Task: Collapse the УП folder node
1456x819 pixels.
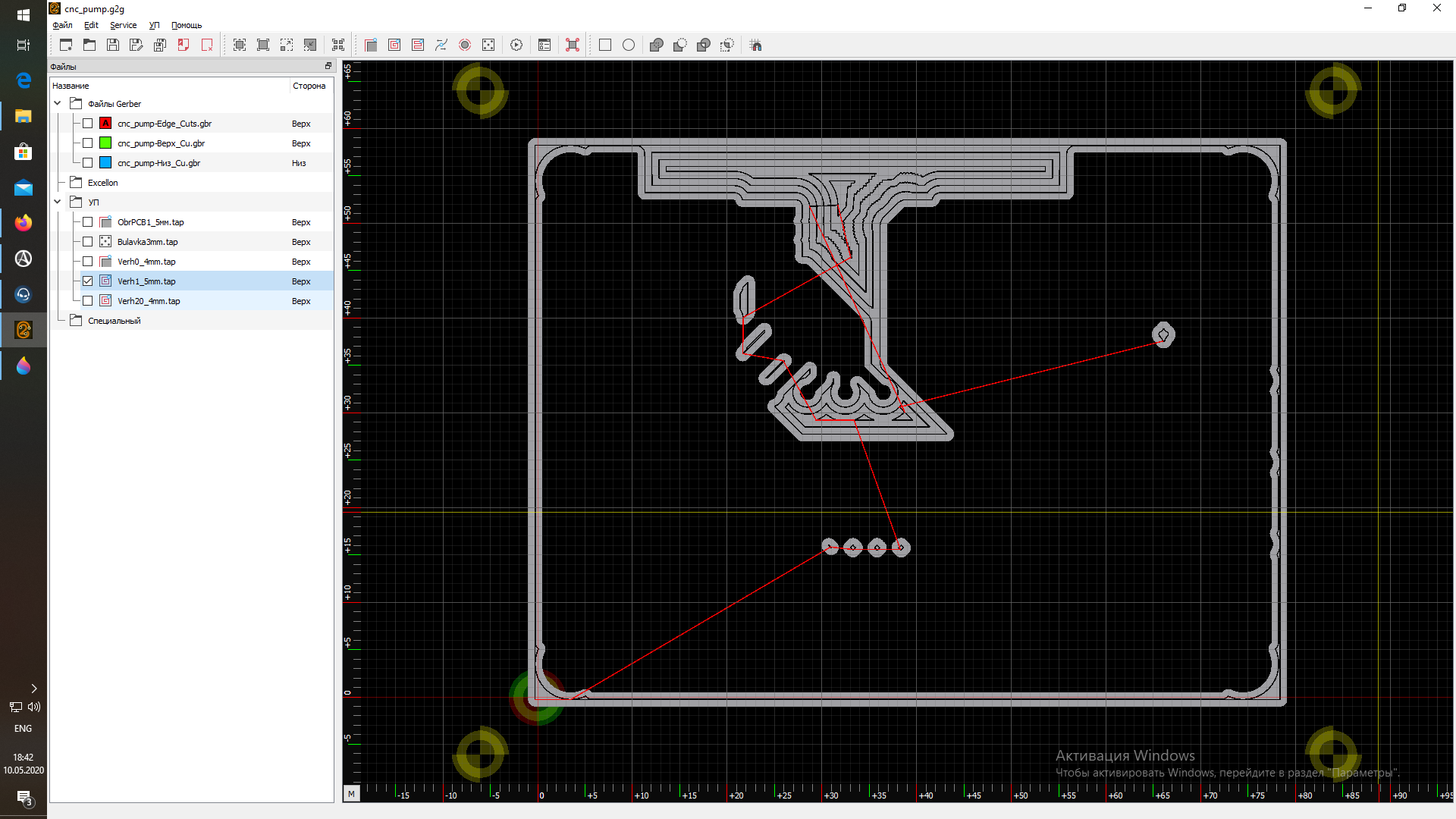Action: [x=58, y=202]
